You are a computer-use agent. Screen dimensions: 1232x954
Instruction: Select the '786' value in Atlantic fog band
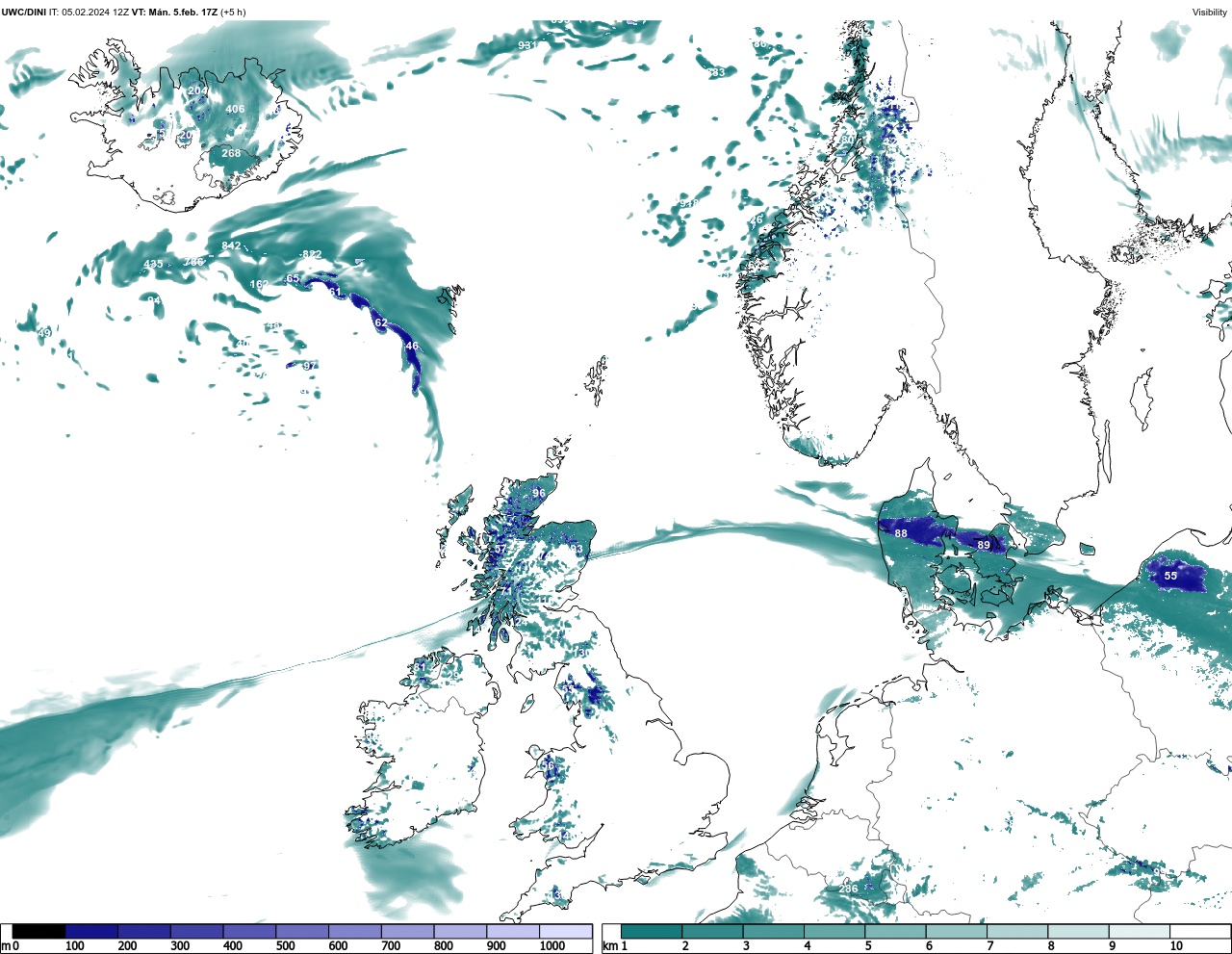click(194, 262)
